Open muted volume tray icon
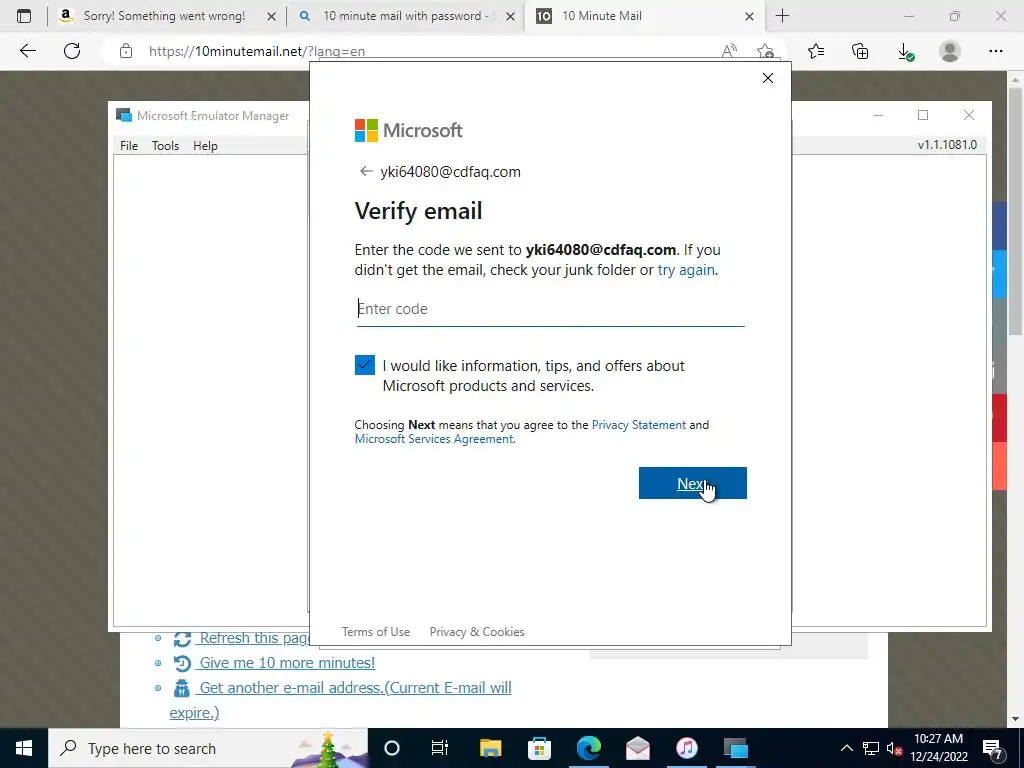This screenshot has width=1024, height=768. [894, 748]
